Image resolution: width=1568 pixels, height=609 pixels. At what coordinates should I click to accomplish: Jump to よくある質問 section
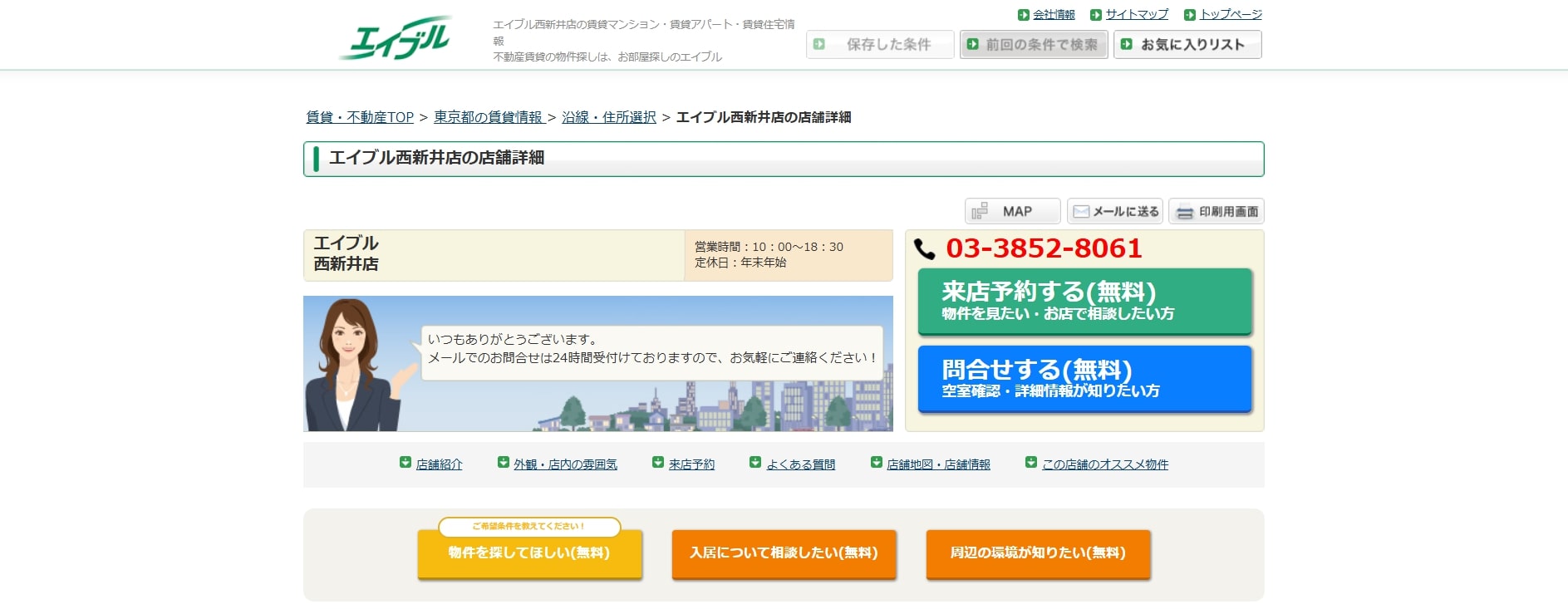(x=800, y=464)
